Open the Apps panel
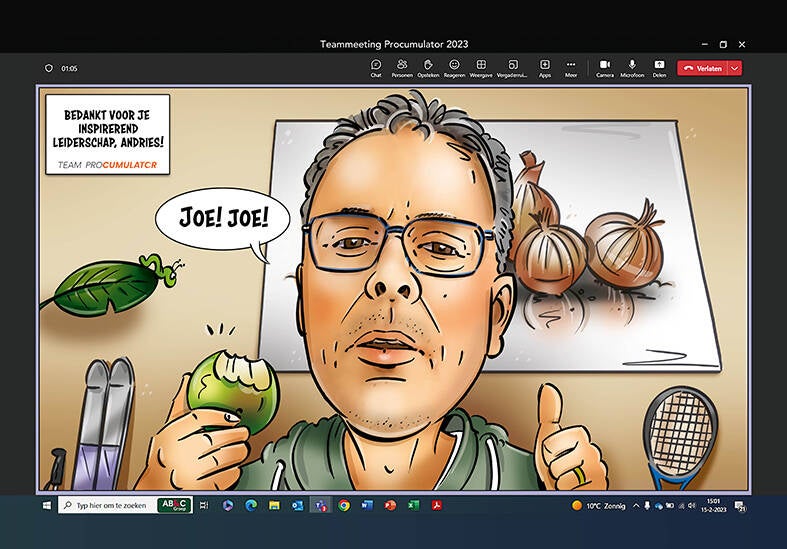The height and width of the screenshot is (549, 787). click(x=545, y=67)
